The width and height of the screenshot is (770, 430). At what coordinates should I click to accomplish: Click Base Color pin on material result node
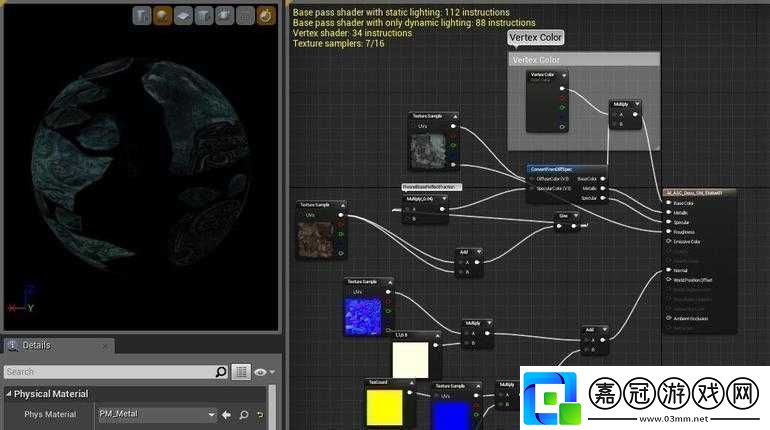[x=669, y=203]
